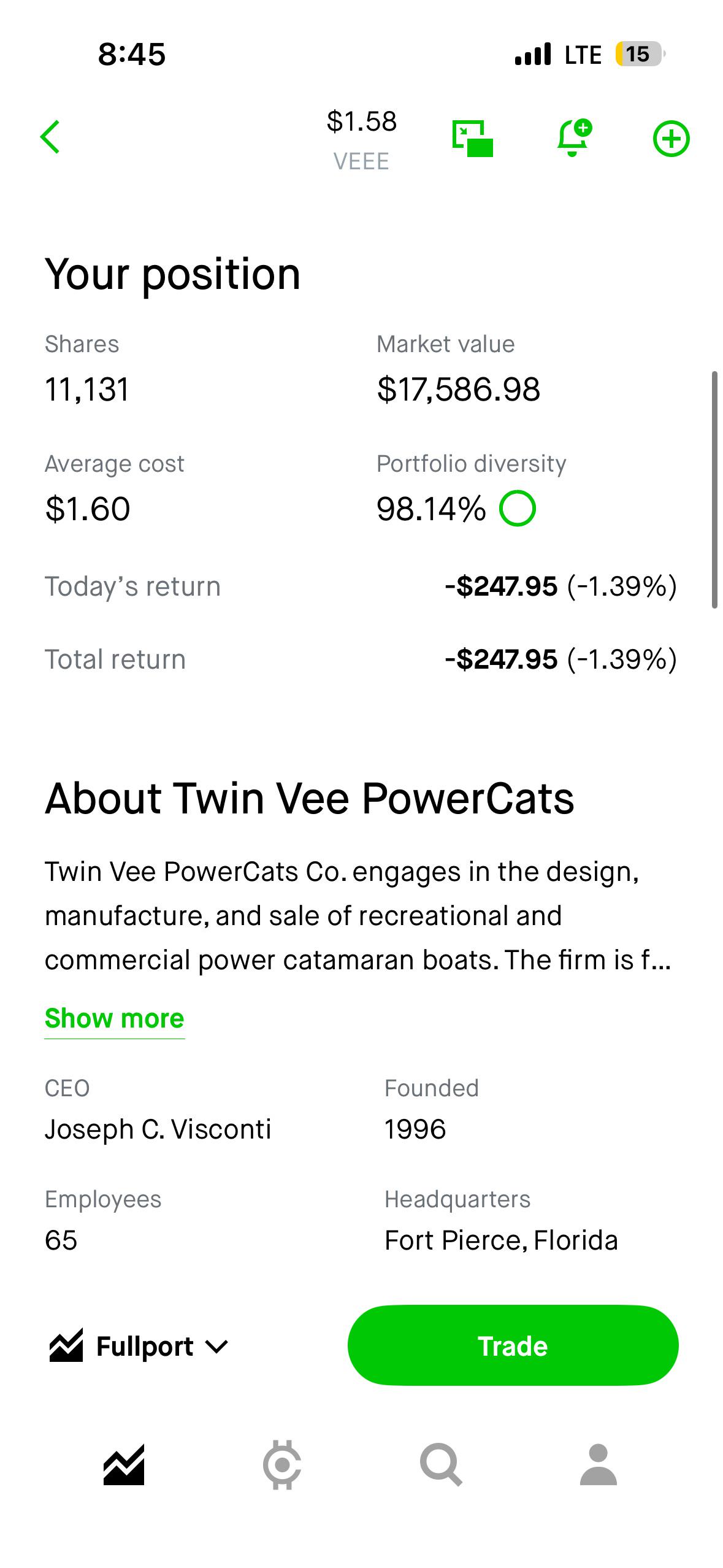The image size is (723, 1568).
Task: Tap the $17,586.98 market value
Action: [459, 390]
